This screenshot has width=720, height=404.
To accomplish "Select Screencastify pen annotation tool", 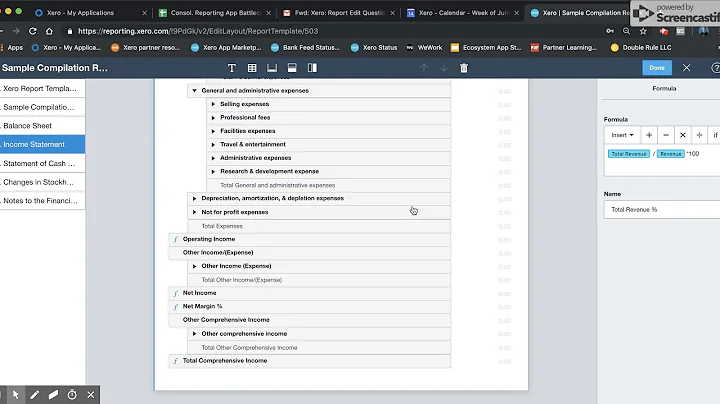I will point(34,395).
